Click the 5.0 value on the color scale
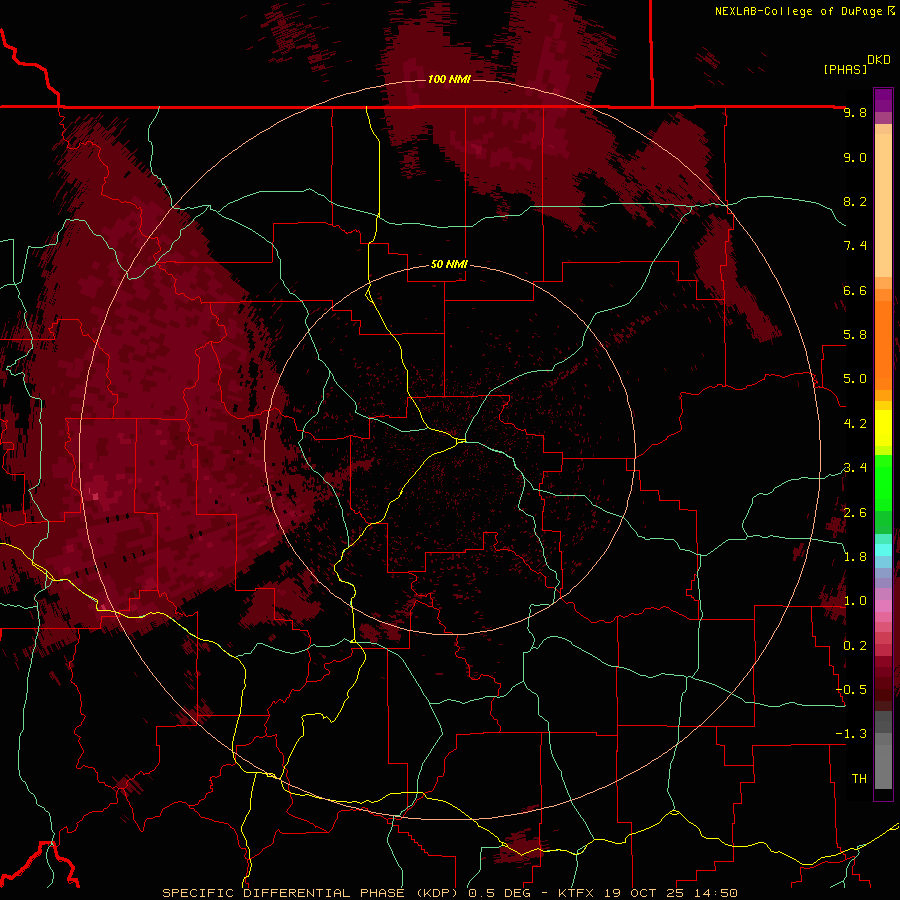 855,379
